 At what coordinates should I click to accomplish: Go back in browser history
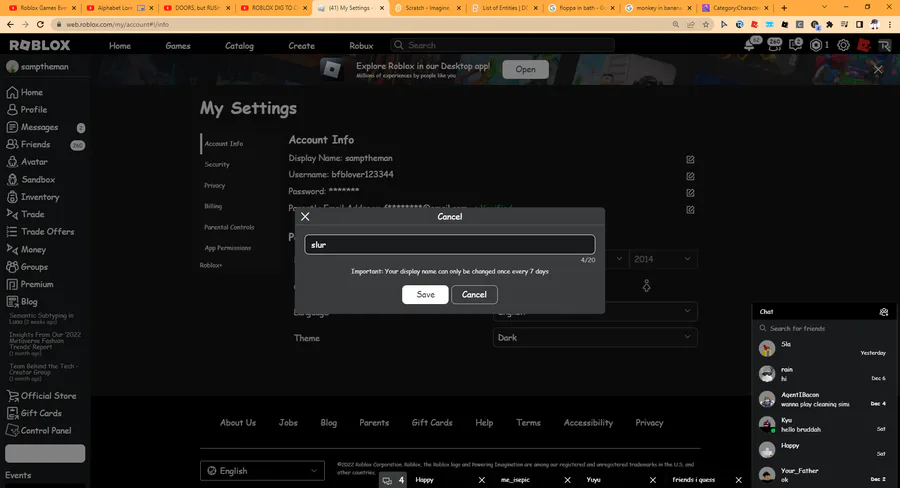[10, 24]
